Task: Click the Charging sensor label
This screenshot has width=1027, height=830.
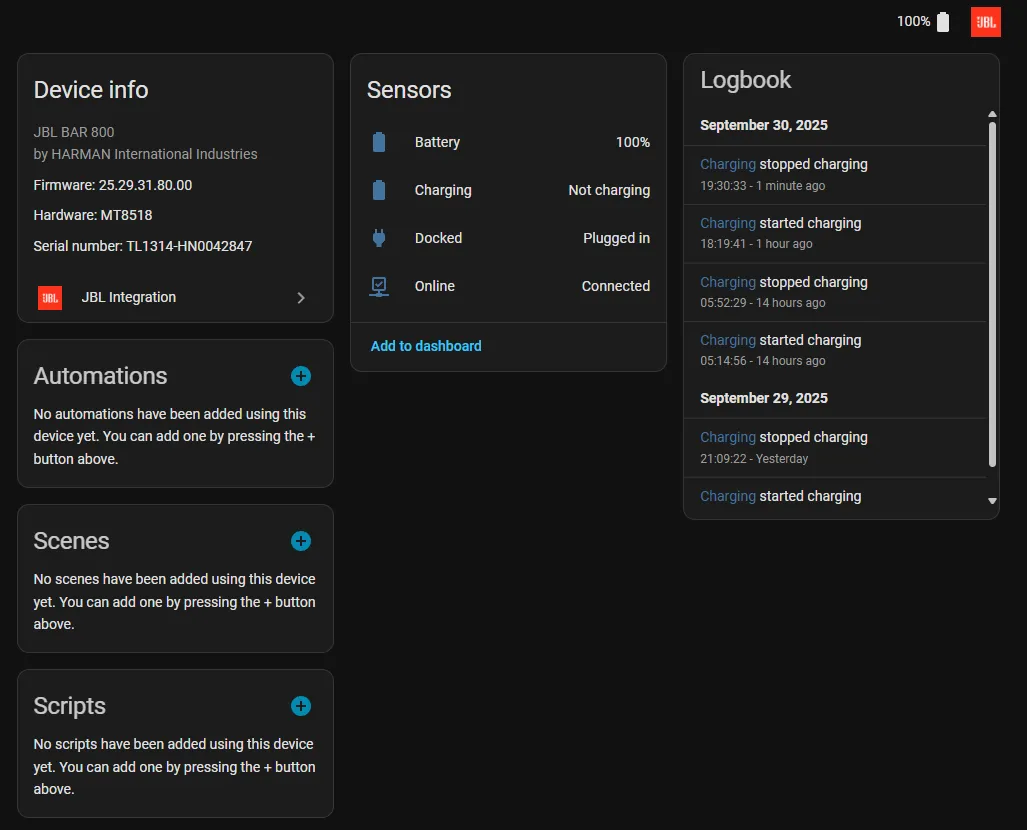Action: pos(443,190)
